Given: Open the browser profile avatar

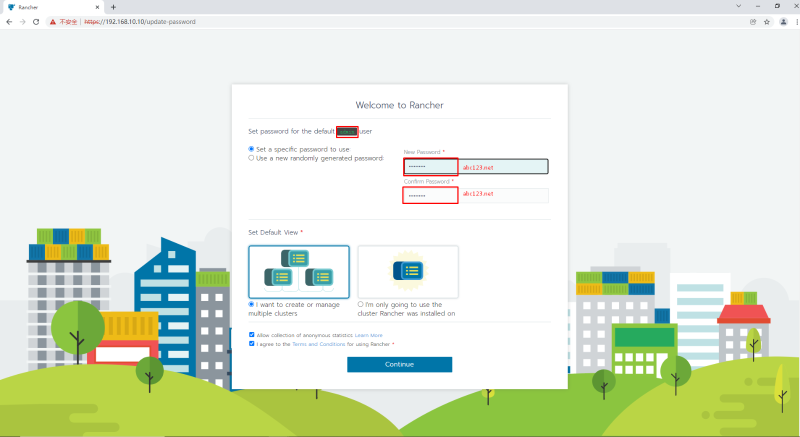Looking at the screenshot, I should (x=783, y=22).
